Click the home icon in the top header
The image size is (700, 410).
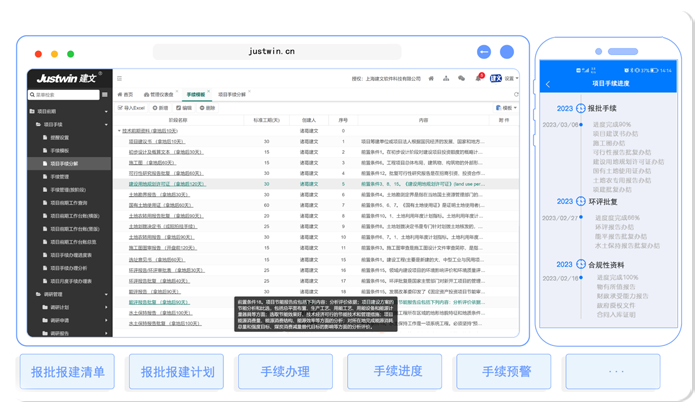coord(433,78)
